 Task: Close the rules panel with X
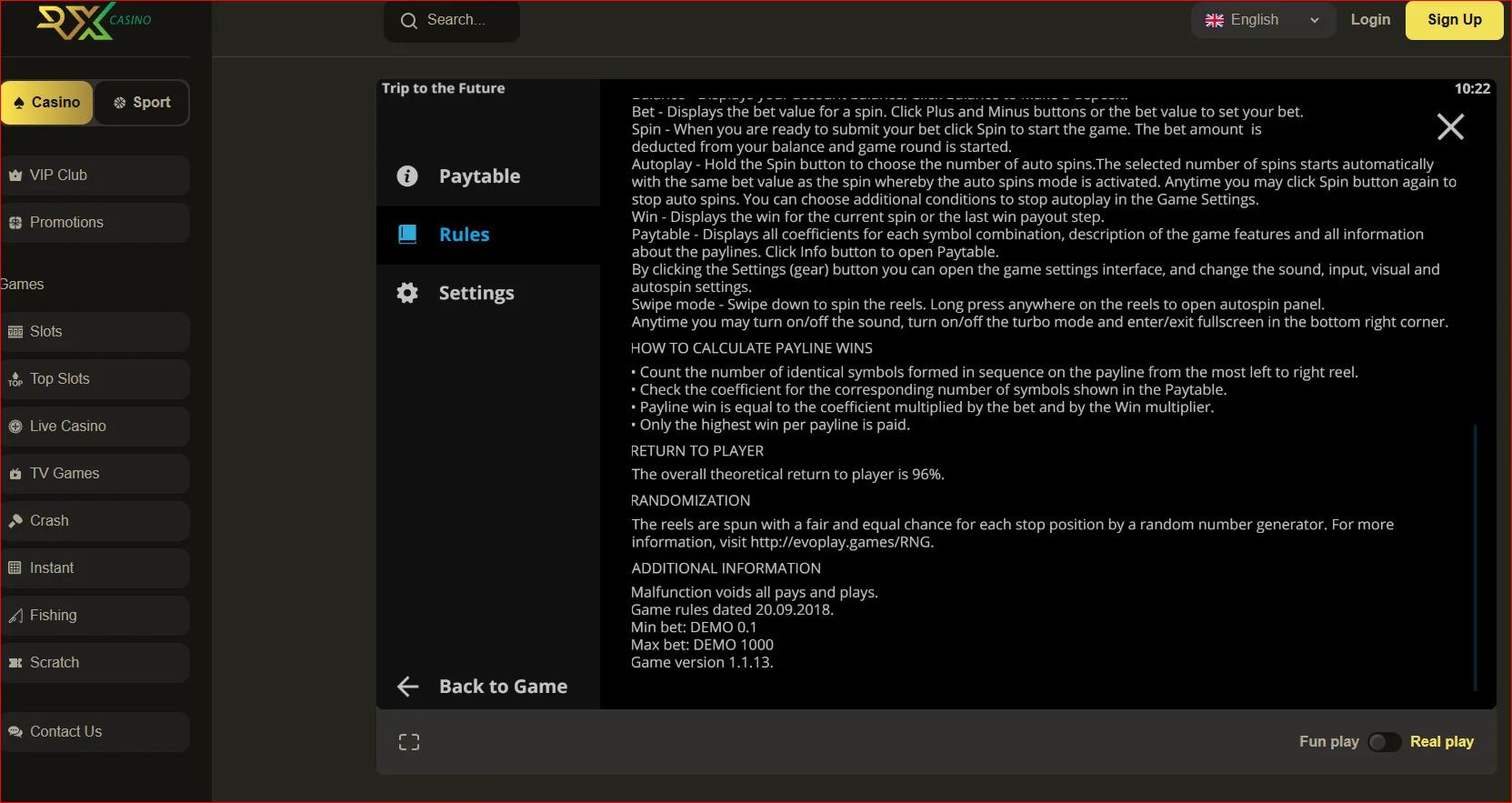(x=1450, y=126)
